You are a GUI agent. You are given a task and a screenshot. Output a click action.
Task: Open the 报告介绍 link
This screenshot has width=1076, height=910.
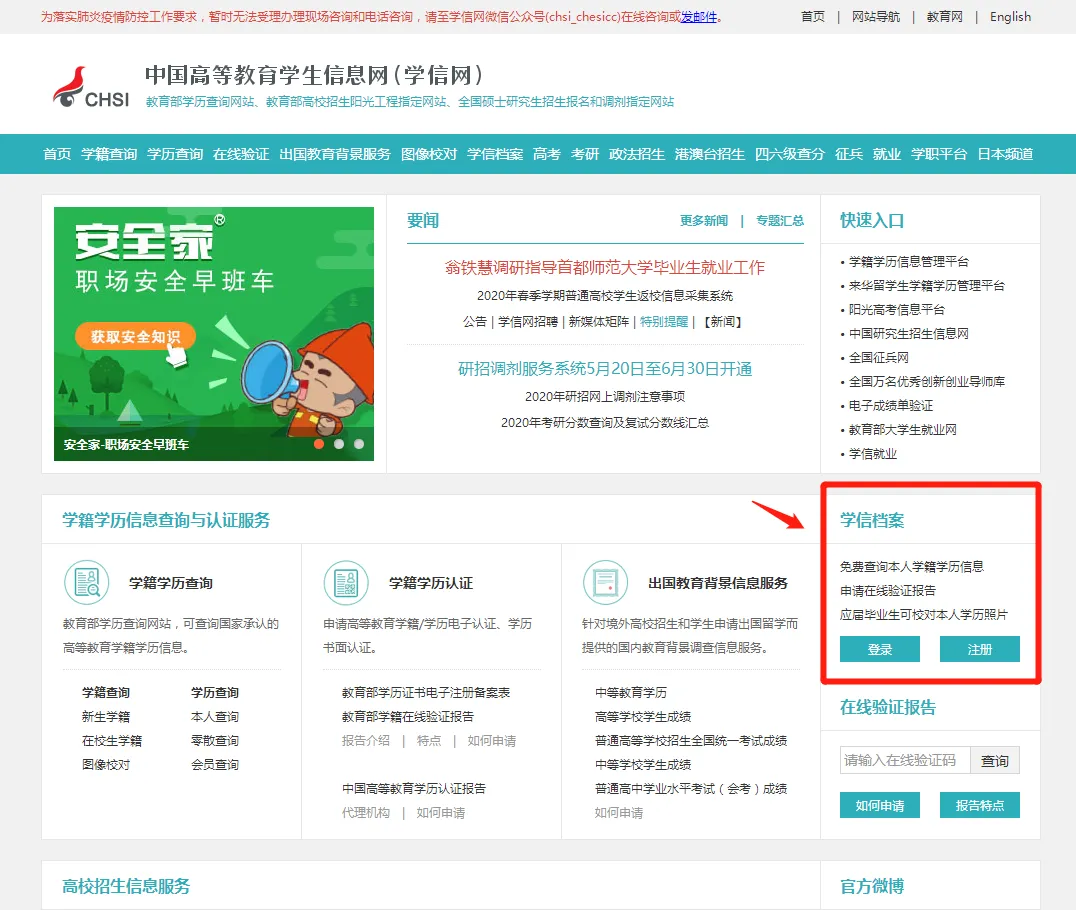pos(366,740)
